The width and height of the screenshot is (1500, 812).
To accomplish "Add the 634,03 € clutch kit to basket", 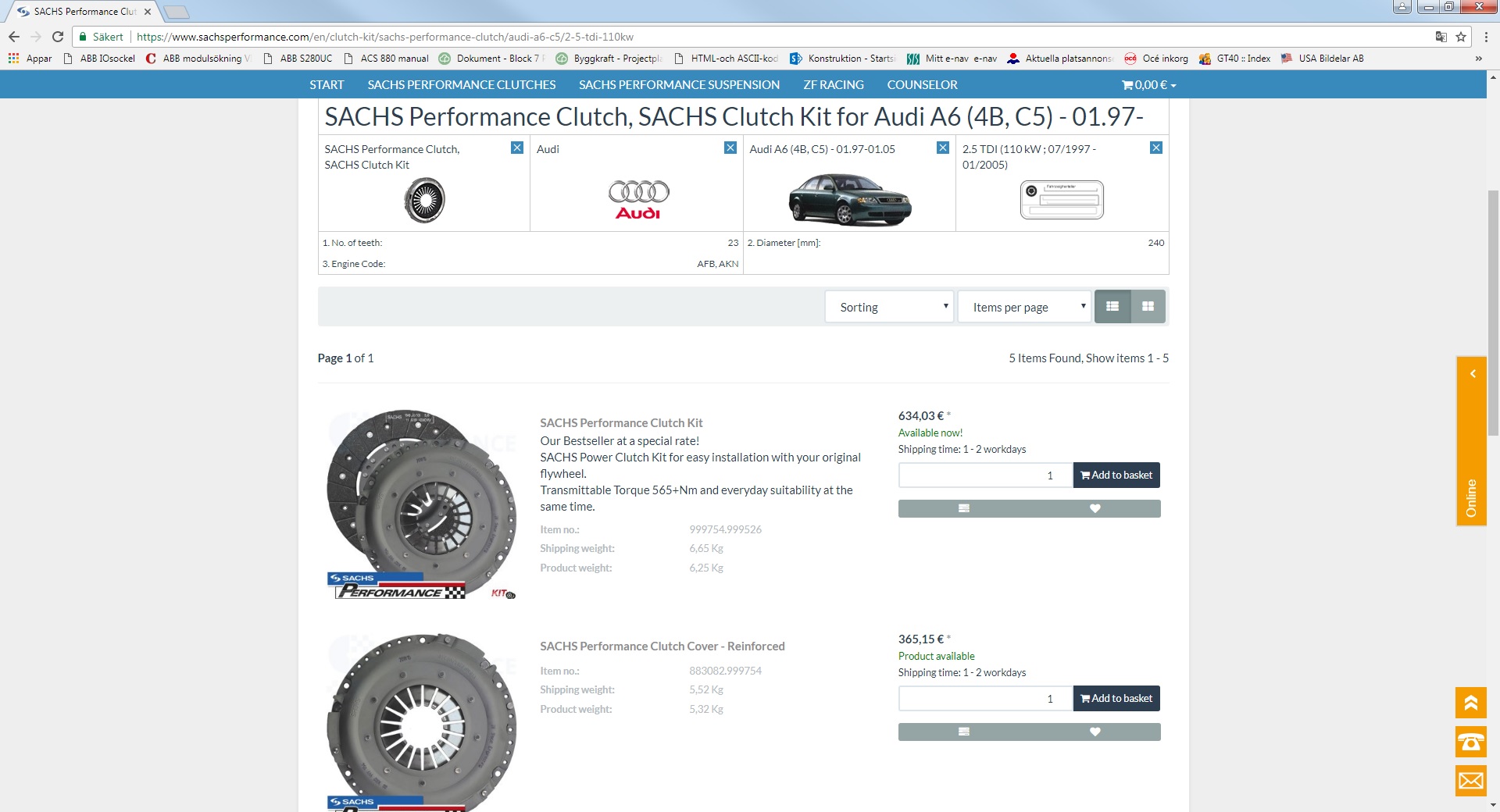I will 1116,475.
